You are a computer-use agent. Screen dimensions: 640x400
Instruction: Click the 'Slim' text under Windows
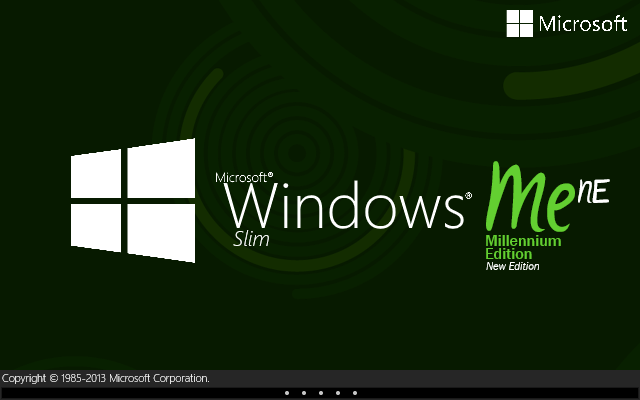tap(251, 239)
